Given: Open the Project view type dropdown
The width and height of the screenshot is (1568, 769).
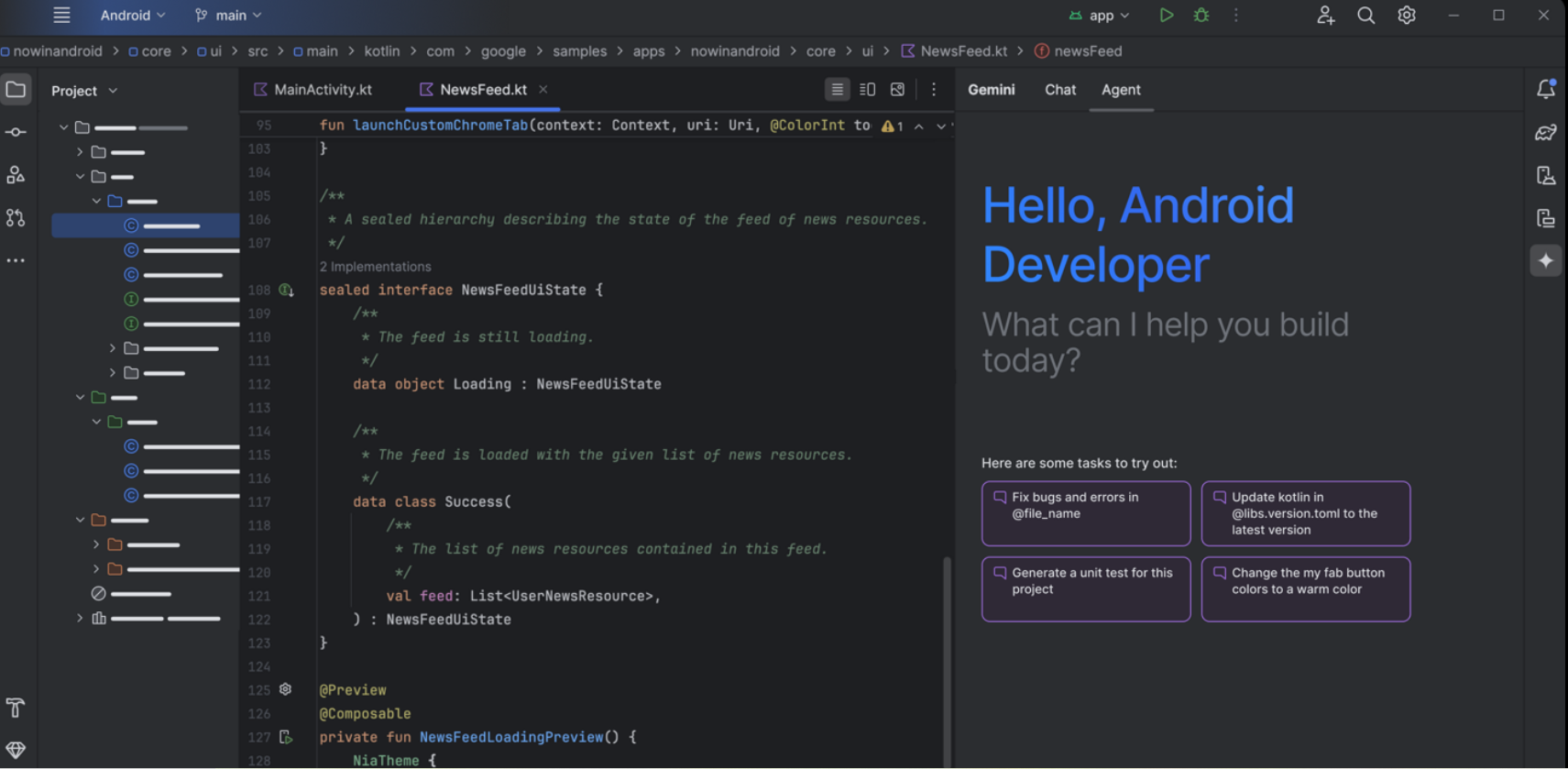Looking at the screenshot, I should pos(84,91).
